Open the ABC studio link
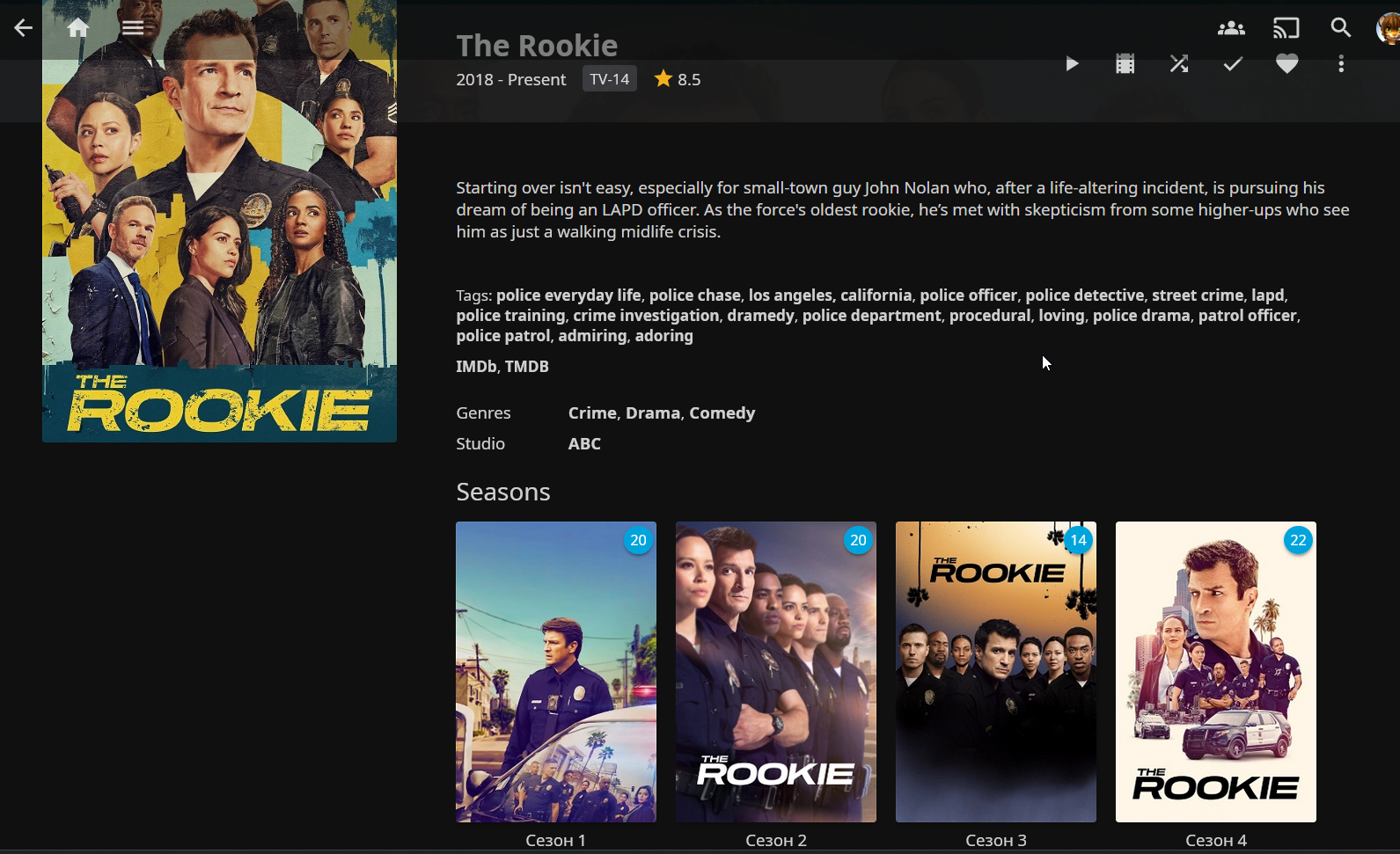Screen dimensions: 1400x854 584,443
